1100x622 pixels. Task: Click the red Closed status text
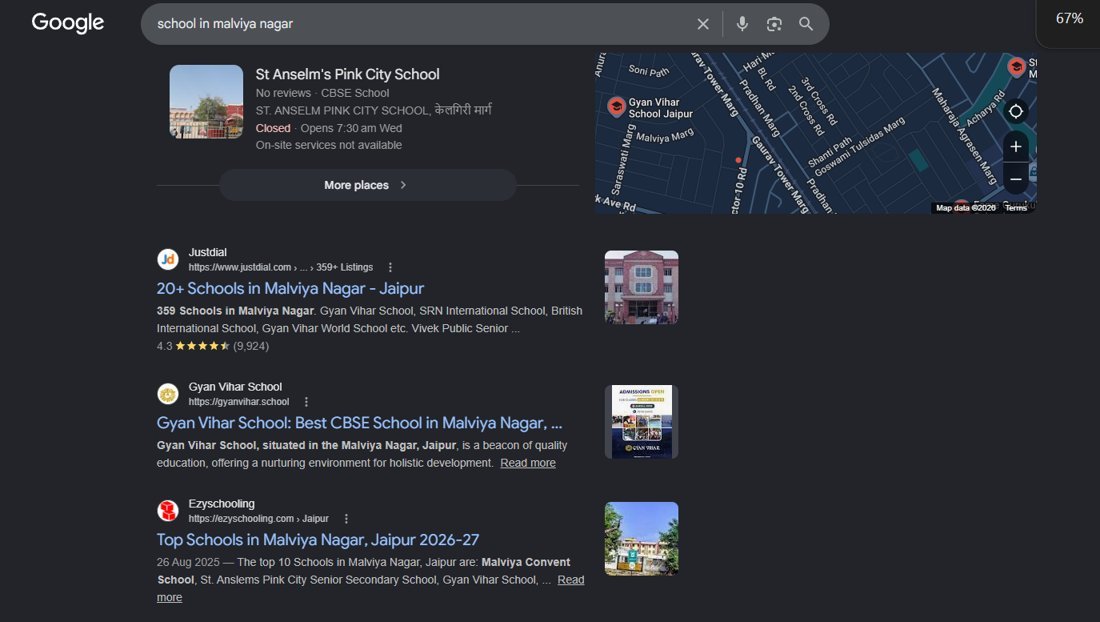point(273,128)
